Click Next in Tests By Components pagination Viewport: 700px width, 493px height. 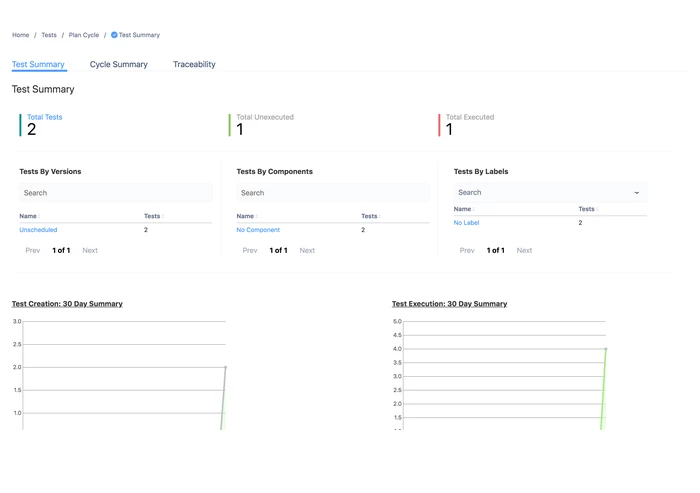[x=307, y=251]
